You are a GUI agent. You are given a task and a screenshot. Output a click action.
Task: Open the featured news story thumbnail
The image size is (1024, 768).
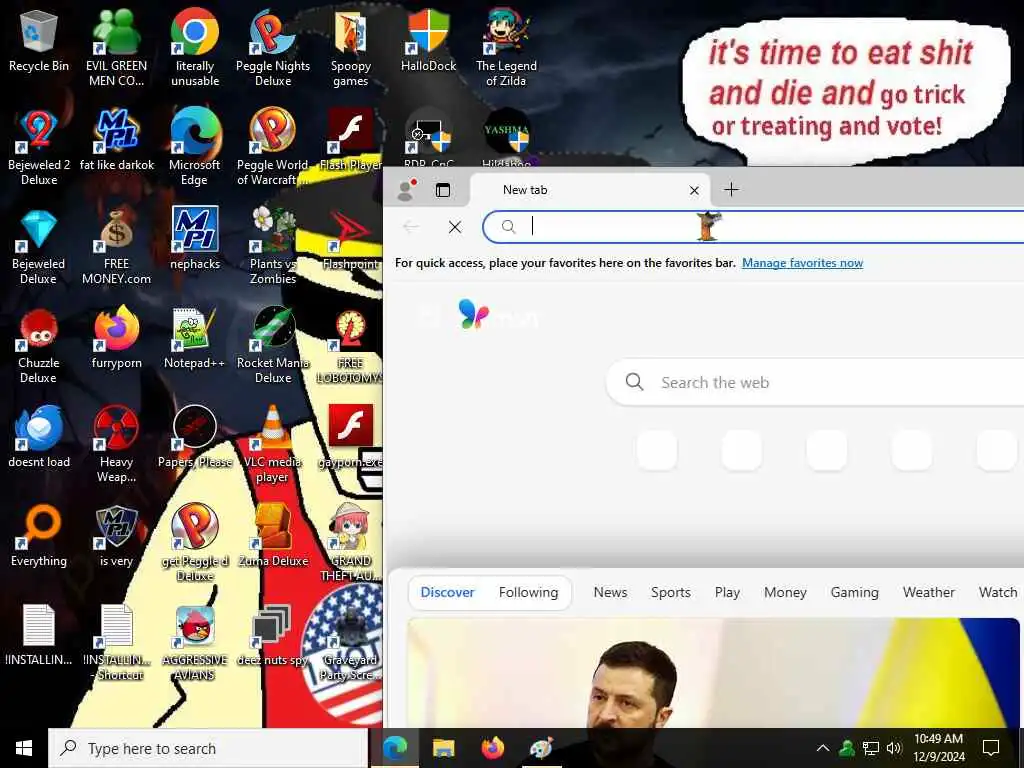coord(713,673)
